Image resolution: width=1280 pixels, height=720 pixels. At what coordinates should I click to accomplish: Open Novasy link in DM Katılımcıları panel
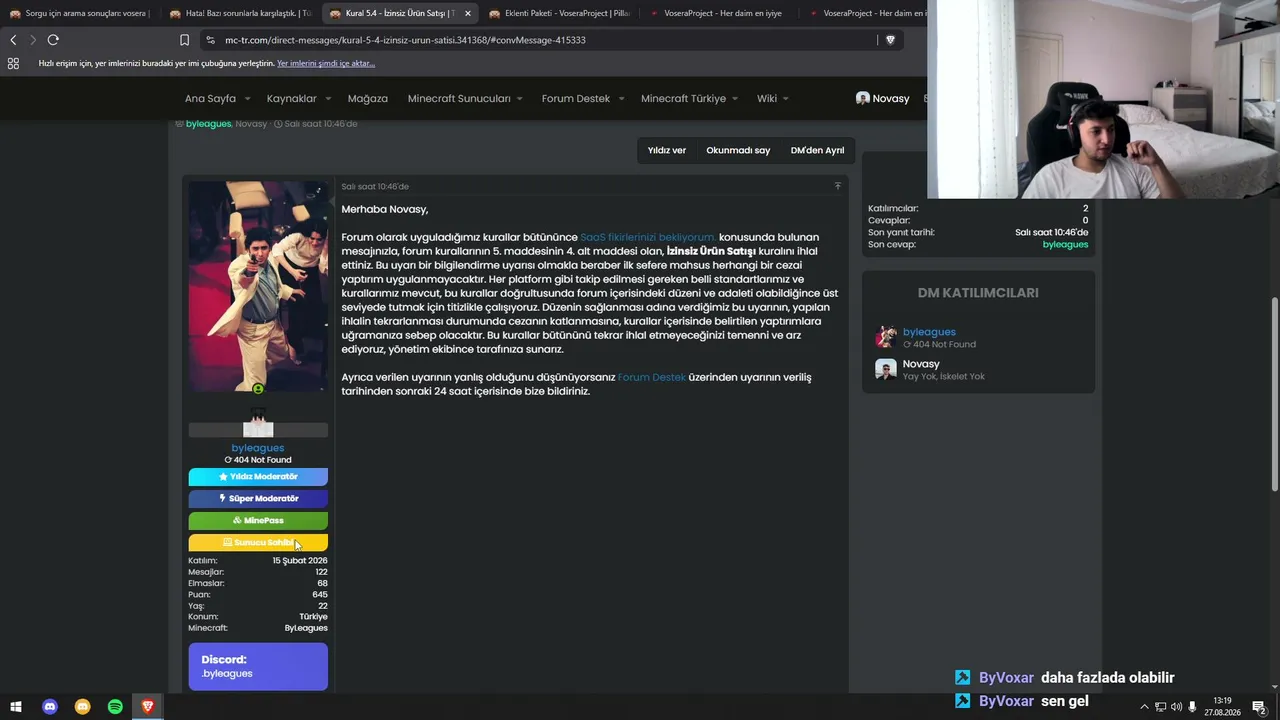point(921,364)
